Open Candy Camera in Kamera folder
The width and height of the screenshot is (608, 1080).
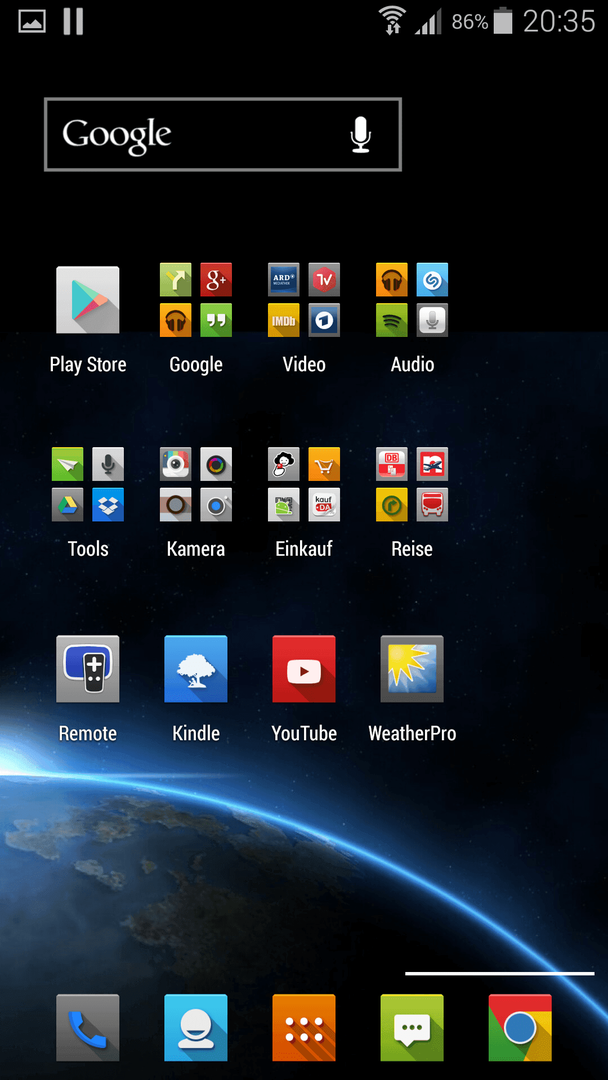point(175,464)
